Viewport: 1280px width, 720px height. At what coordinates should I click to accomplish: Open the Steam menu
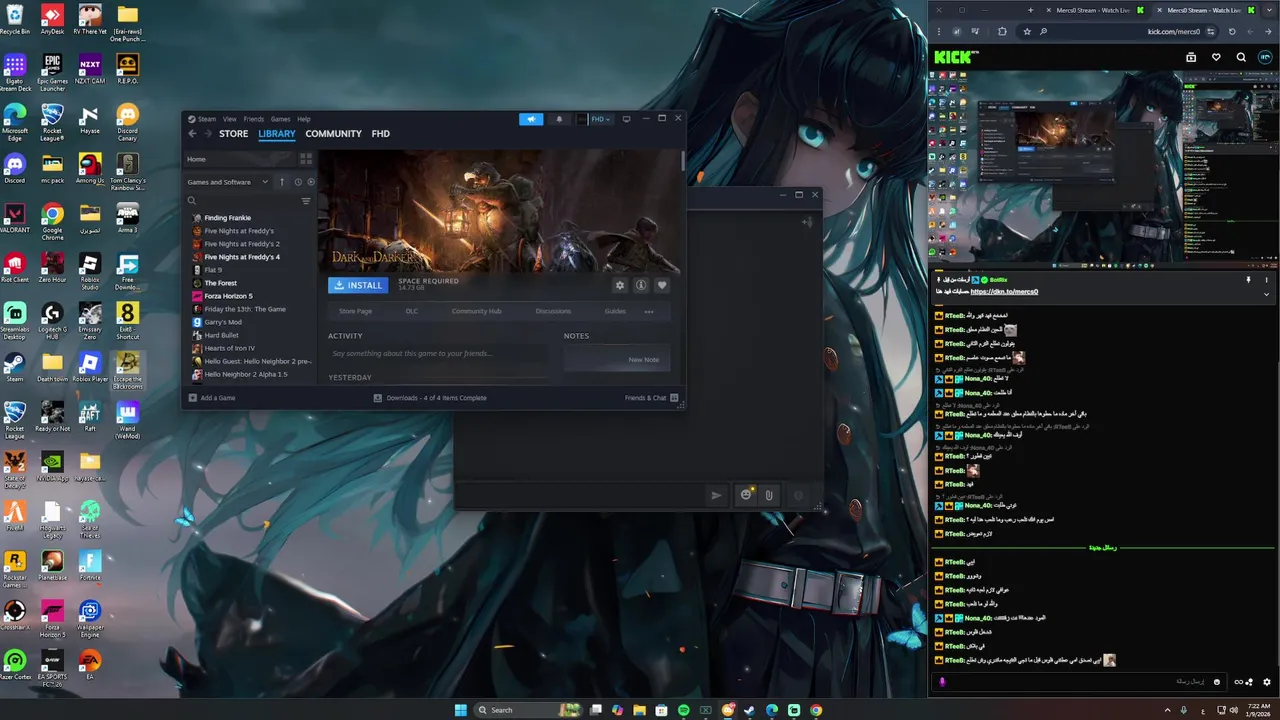click(206, 119)
